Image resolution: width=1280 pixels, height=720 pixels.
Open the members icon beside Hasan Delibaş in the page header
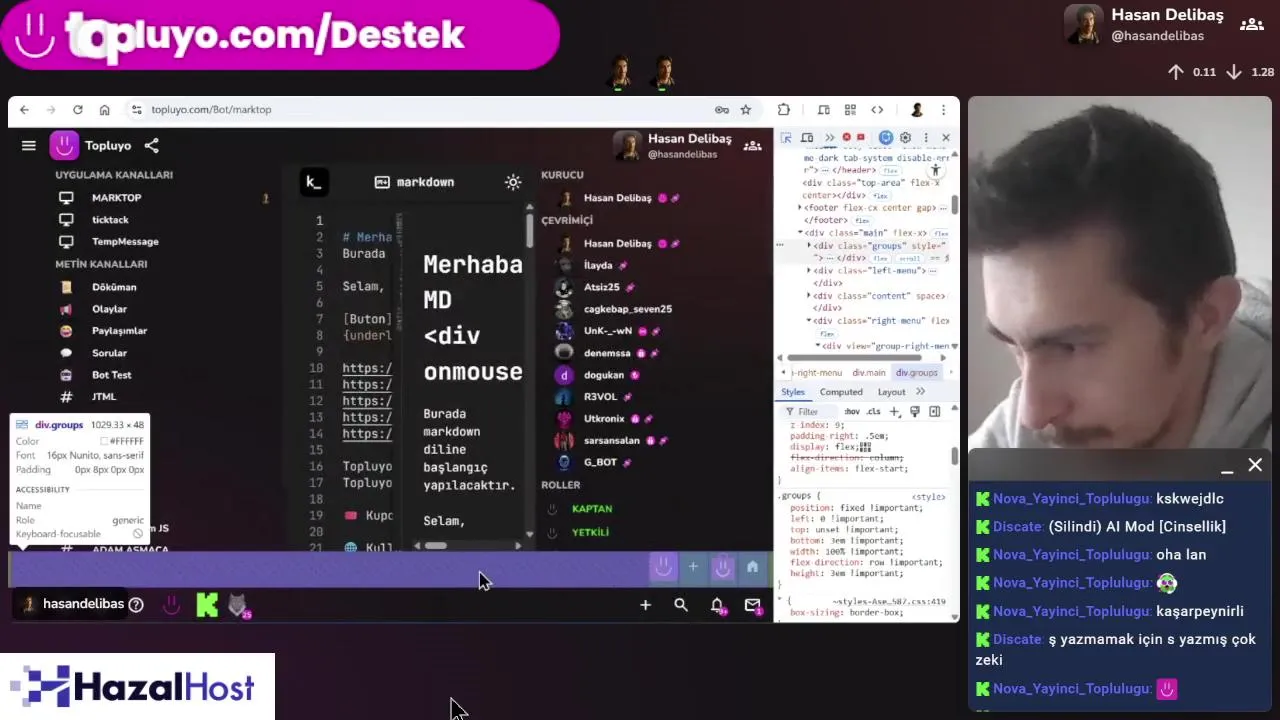753,146
